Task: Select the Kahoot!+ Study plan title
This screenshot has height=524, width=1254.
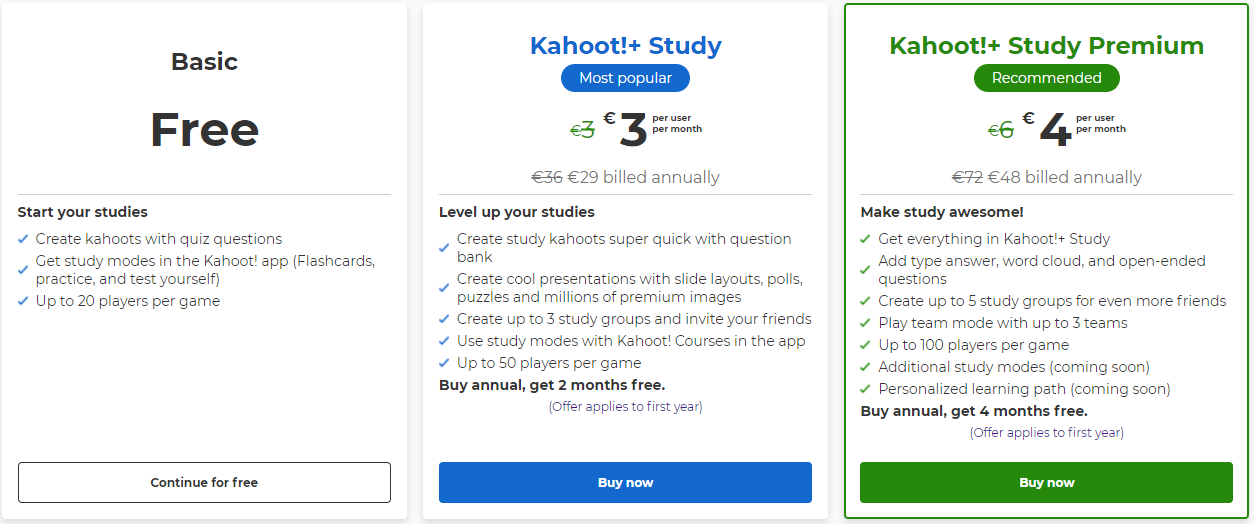Action: click(x=625, y=46)
